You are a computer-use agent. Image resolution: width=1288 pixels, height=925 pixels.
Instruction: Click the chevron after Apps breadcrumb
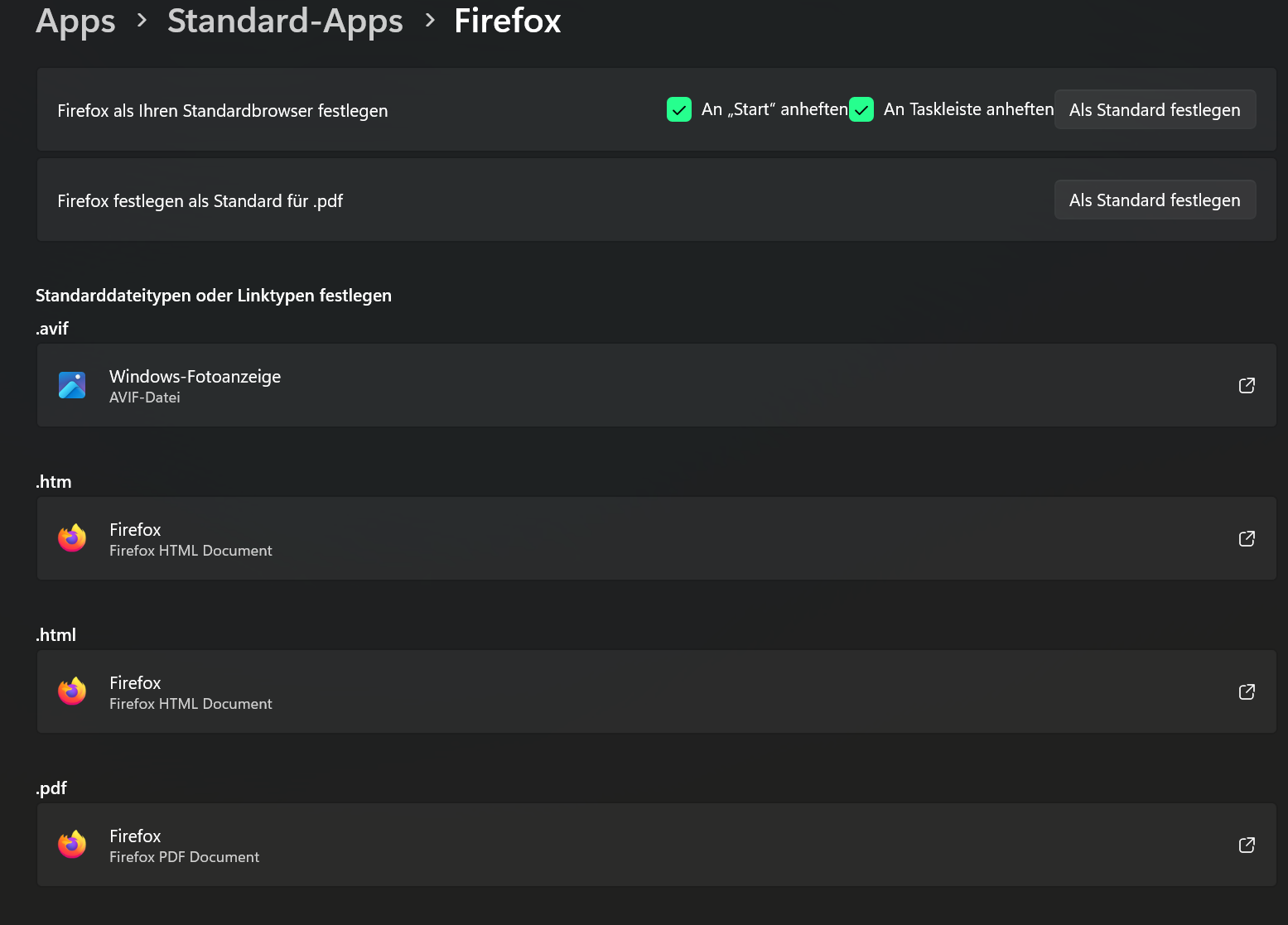click(x=142, y=21)
